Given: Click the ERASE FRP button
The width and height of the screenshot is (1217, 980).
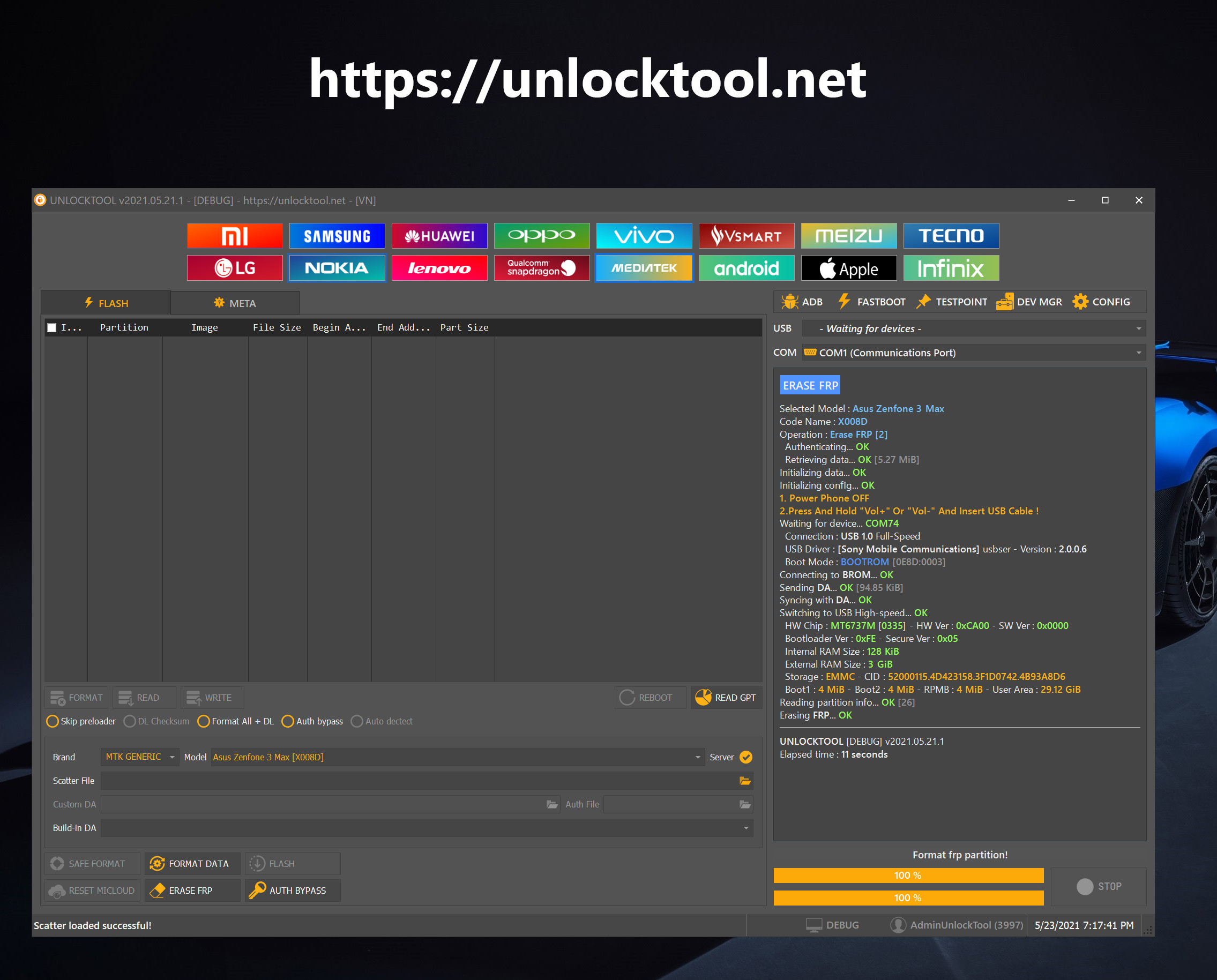Looking at the screenshot, I should tap(192, 891).
